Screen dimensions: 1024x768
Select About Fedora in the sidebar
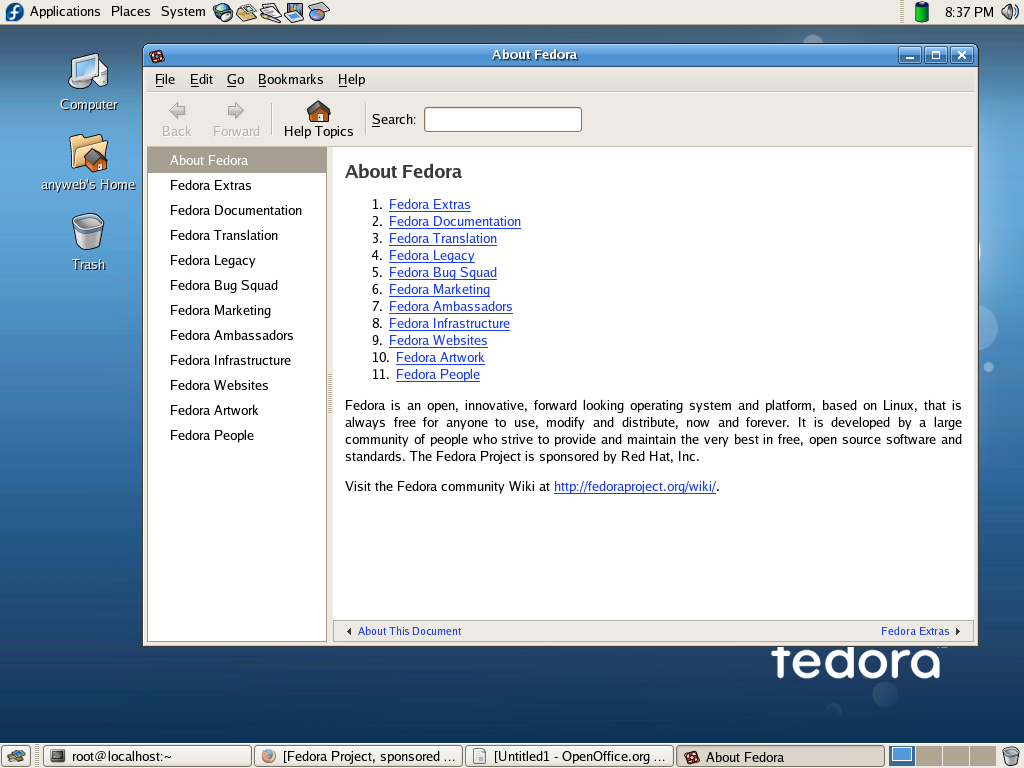point(237,161)
